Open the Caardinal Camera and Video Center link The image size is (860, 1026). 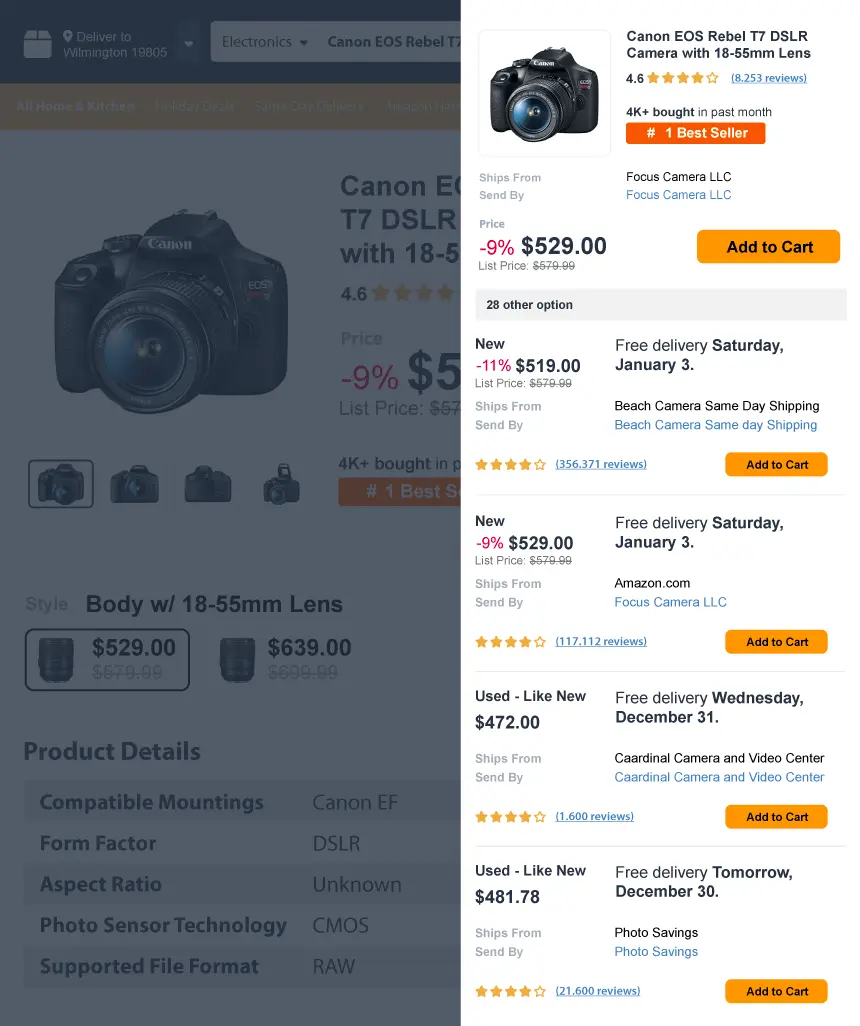click(719, 777)
